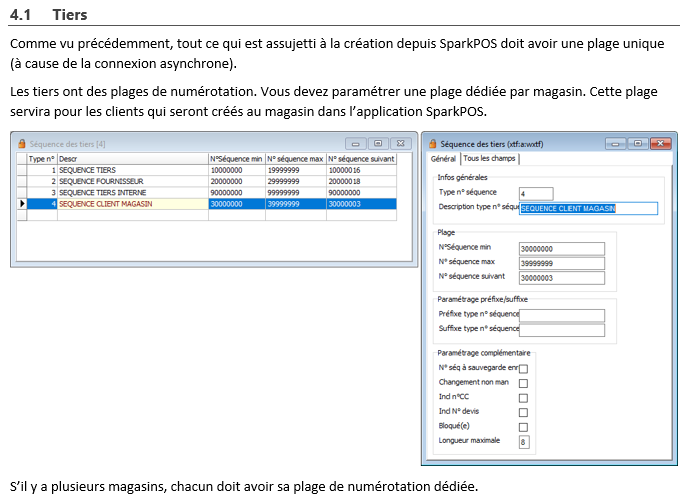
Task: Click into the Préfixe type n° séquence field
Action: [562, 315]
